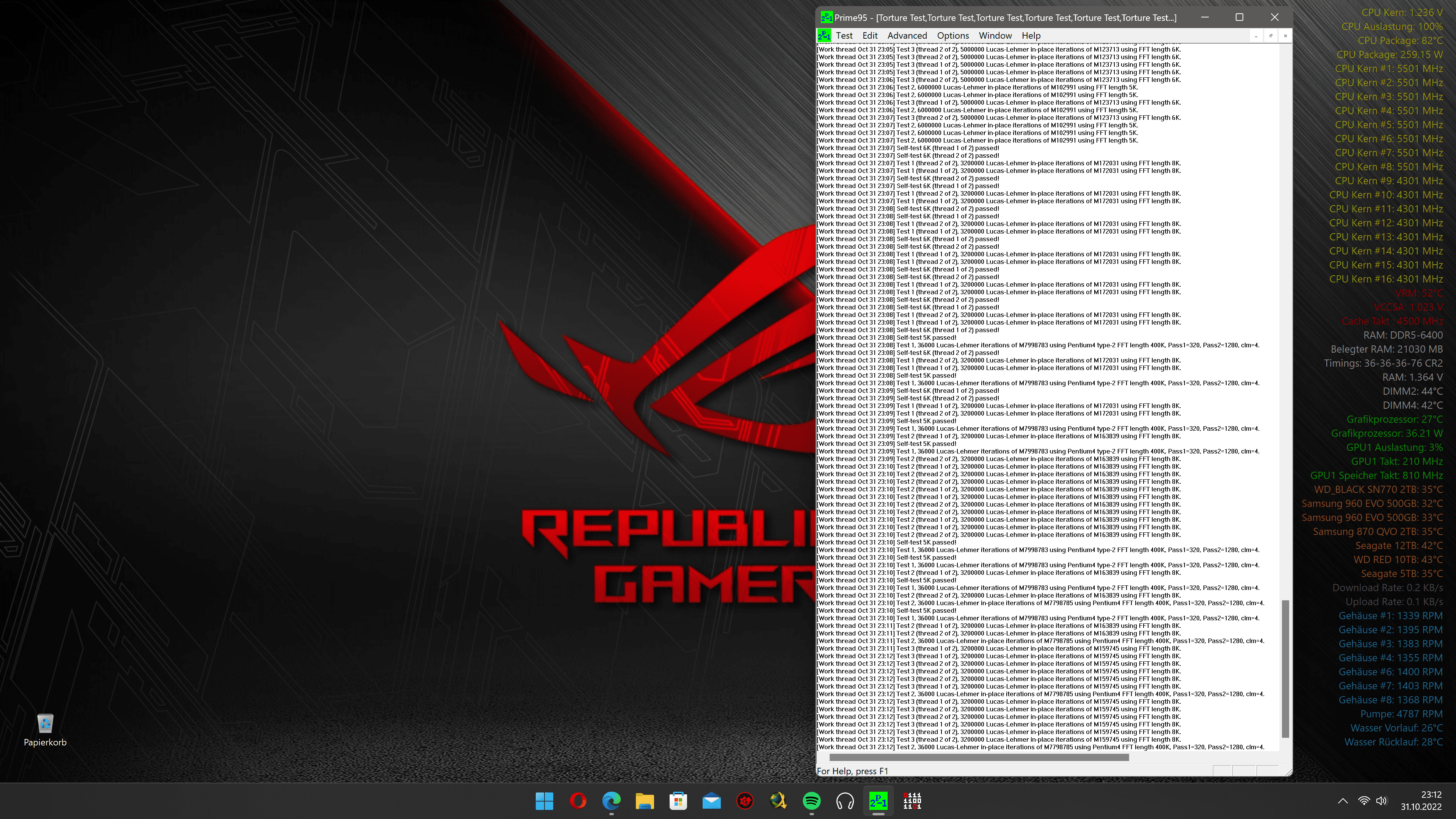Maximize the Prime95 main window
Screen dimensions: 1456x819
(x=1239, y=17)
